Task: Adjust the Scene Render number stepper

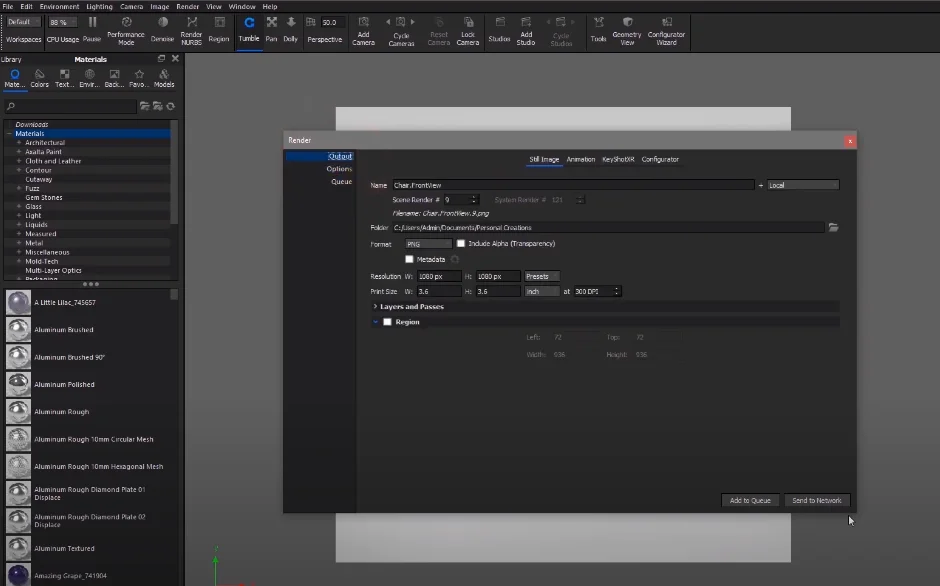Action: tap(474, 200)
